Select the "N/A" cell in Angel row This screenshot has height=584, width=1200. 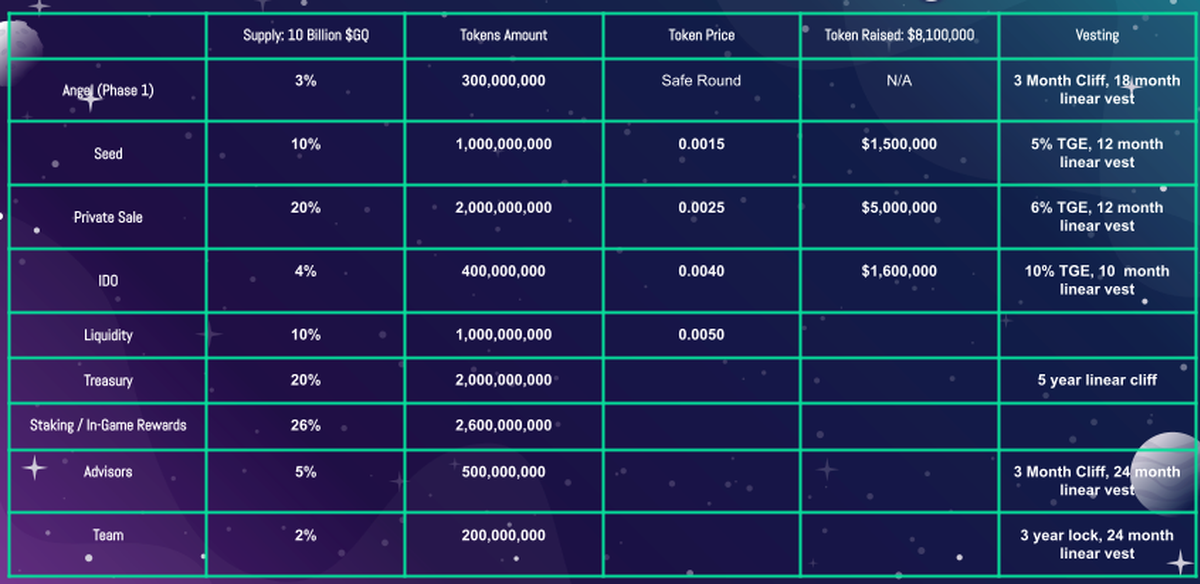click(898, 81)
